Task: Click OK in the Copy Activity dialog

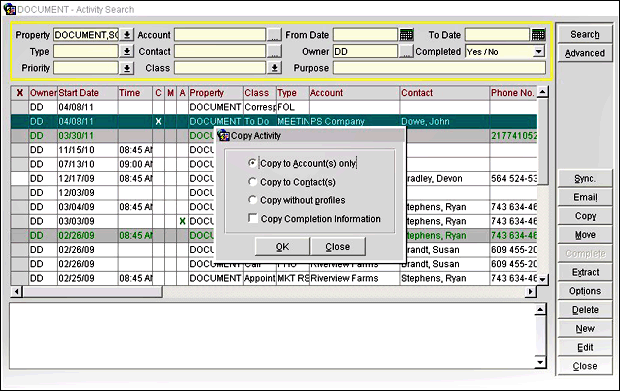Action: coord(282,247)
